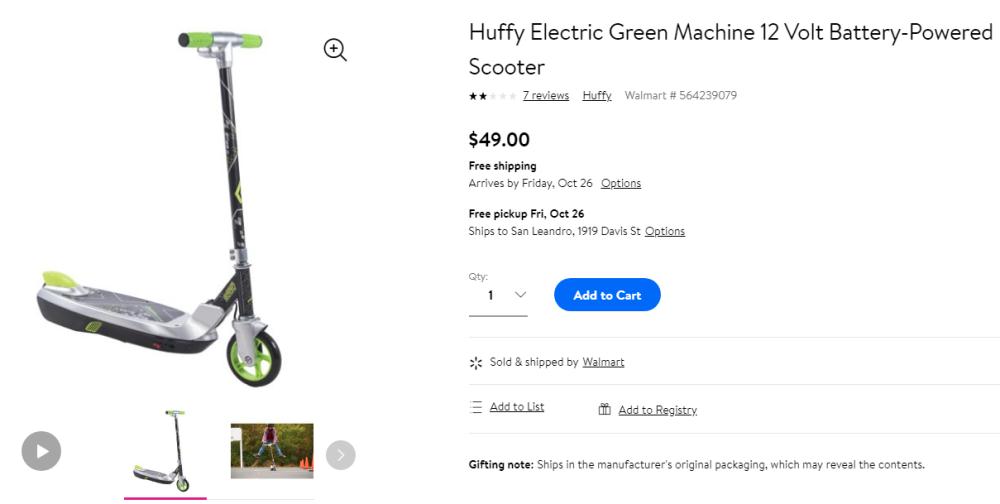Click the Add to List link
The width and height of the screenshot is (1000, 504).
517,407
